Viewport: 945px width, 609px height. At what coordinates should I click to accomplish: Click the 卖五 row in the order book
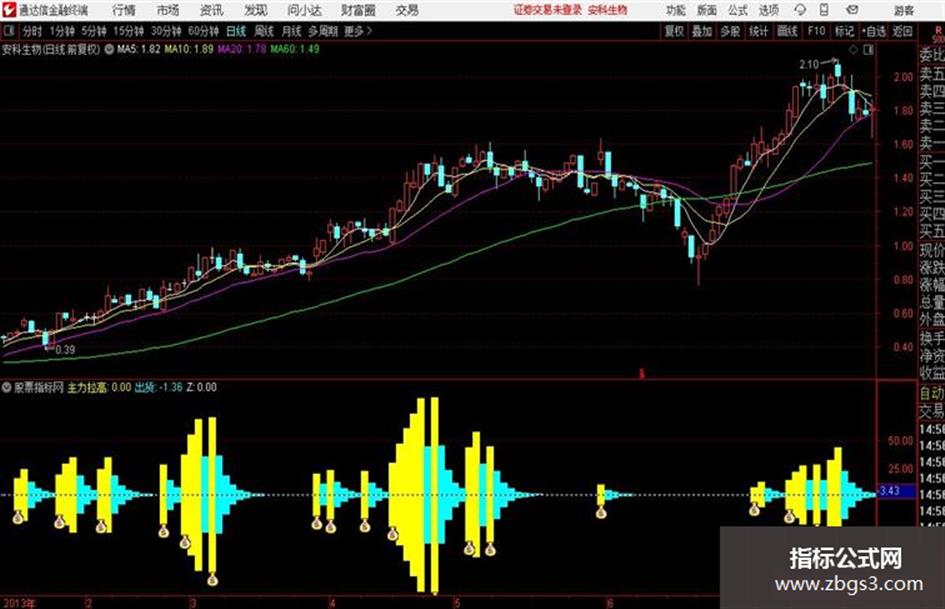pos(931,75)
